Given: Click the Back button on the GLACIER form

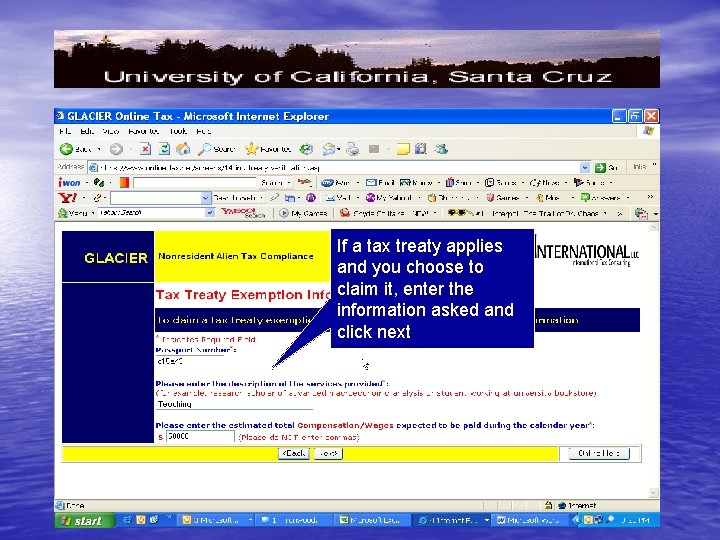Looking at the screenshot, I should 294,454.
